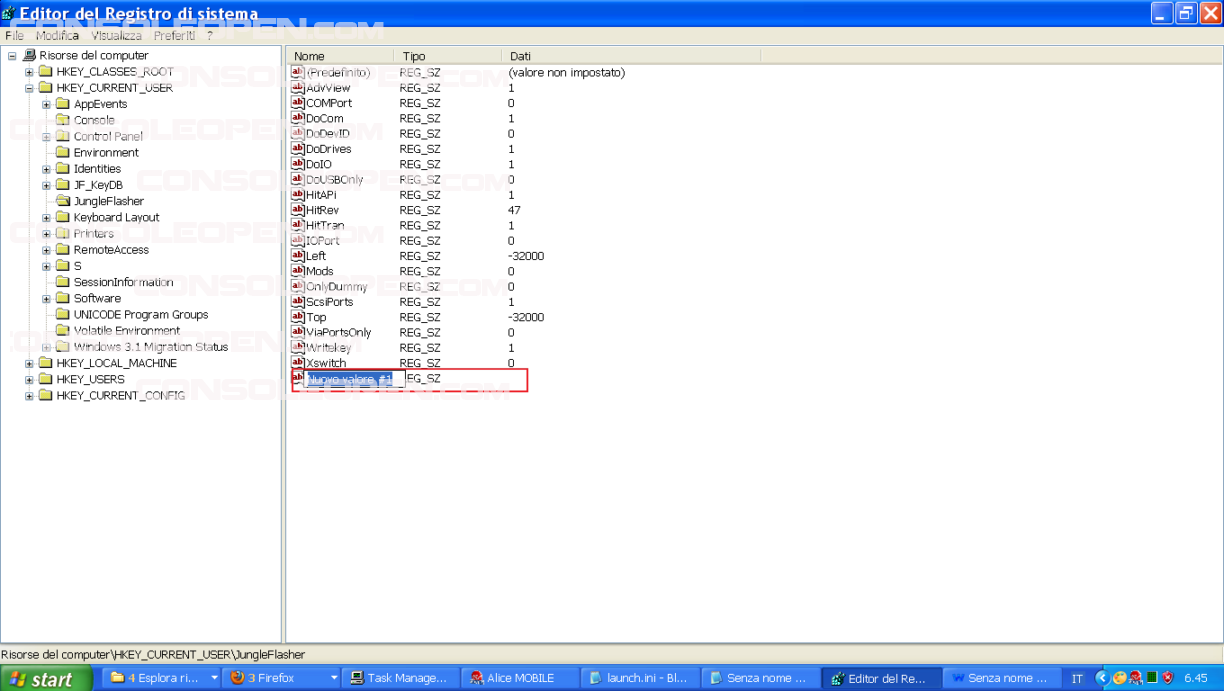Select the COMPort registry value icon
The image size is (1224, 691).
click(297, 103)
